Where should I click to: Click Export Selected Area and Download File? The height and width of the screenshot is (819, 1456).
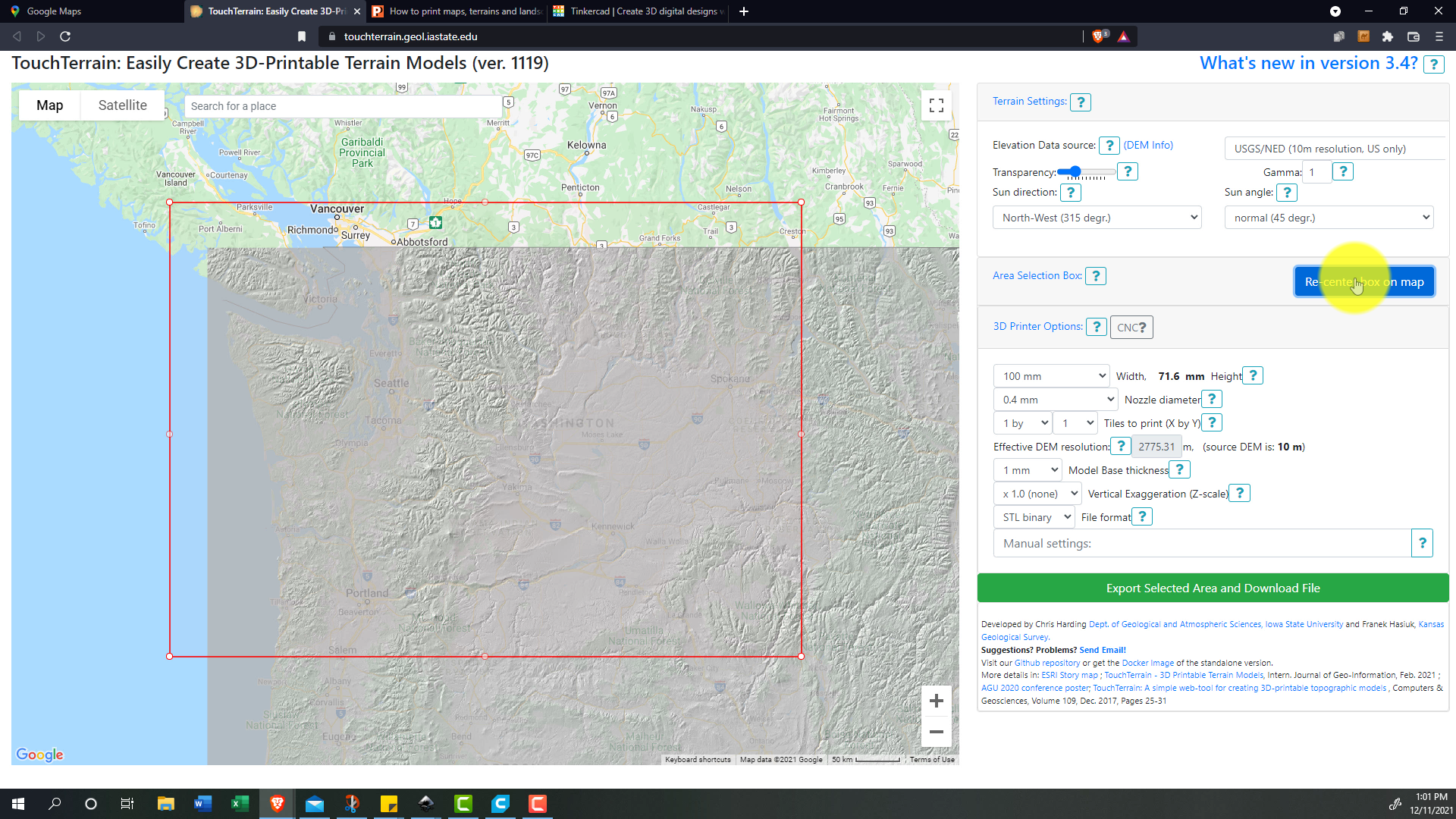[1212, 588]
